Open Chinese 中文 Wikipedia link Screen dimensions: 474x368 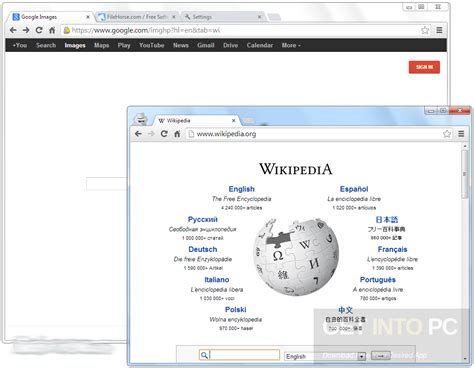pos(346,310)
